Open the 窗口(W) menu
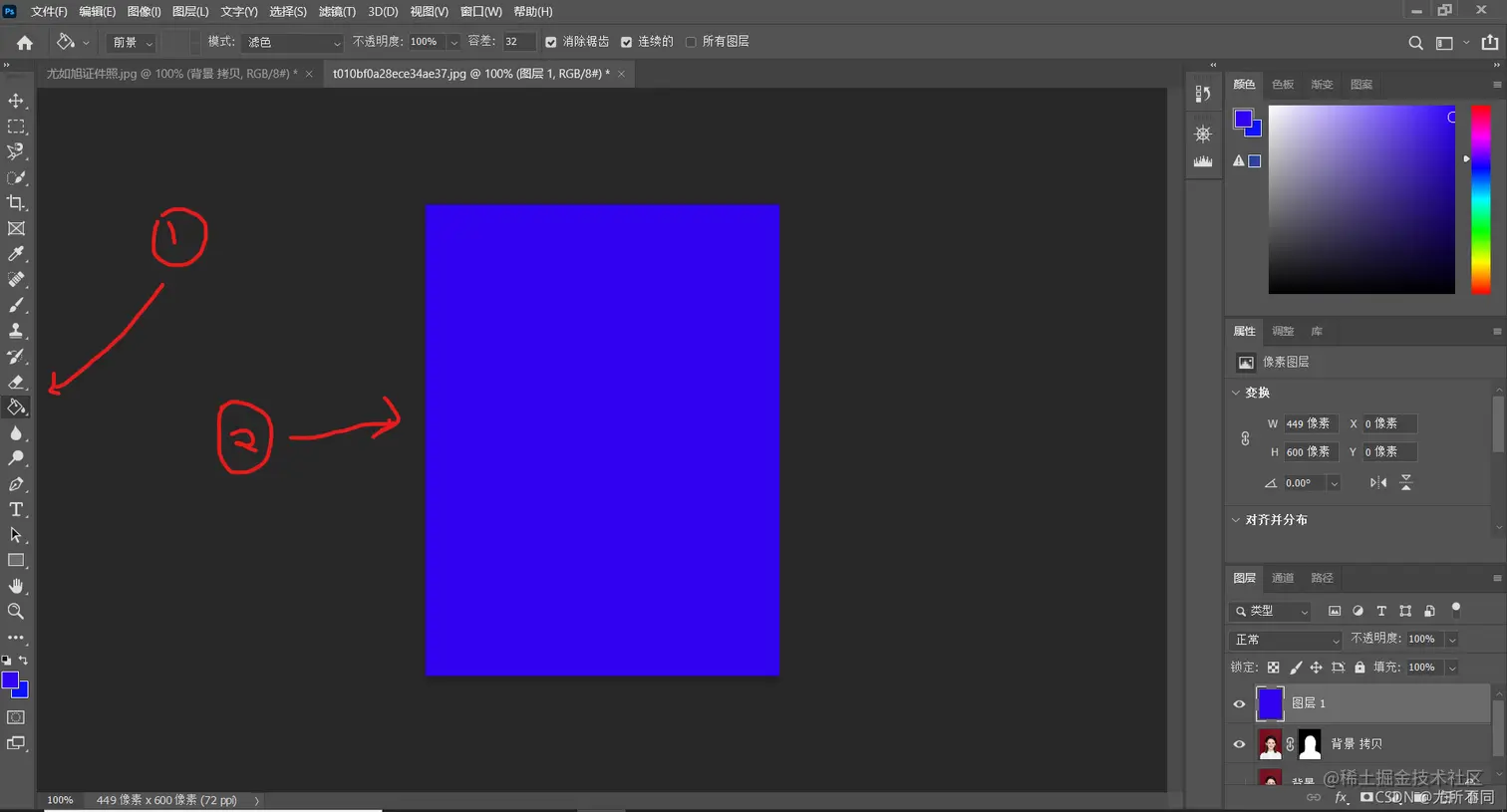Viewport: 1507px width, 812px height. click(481, 12)
